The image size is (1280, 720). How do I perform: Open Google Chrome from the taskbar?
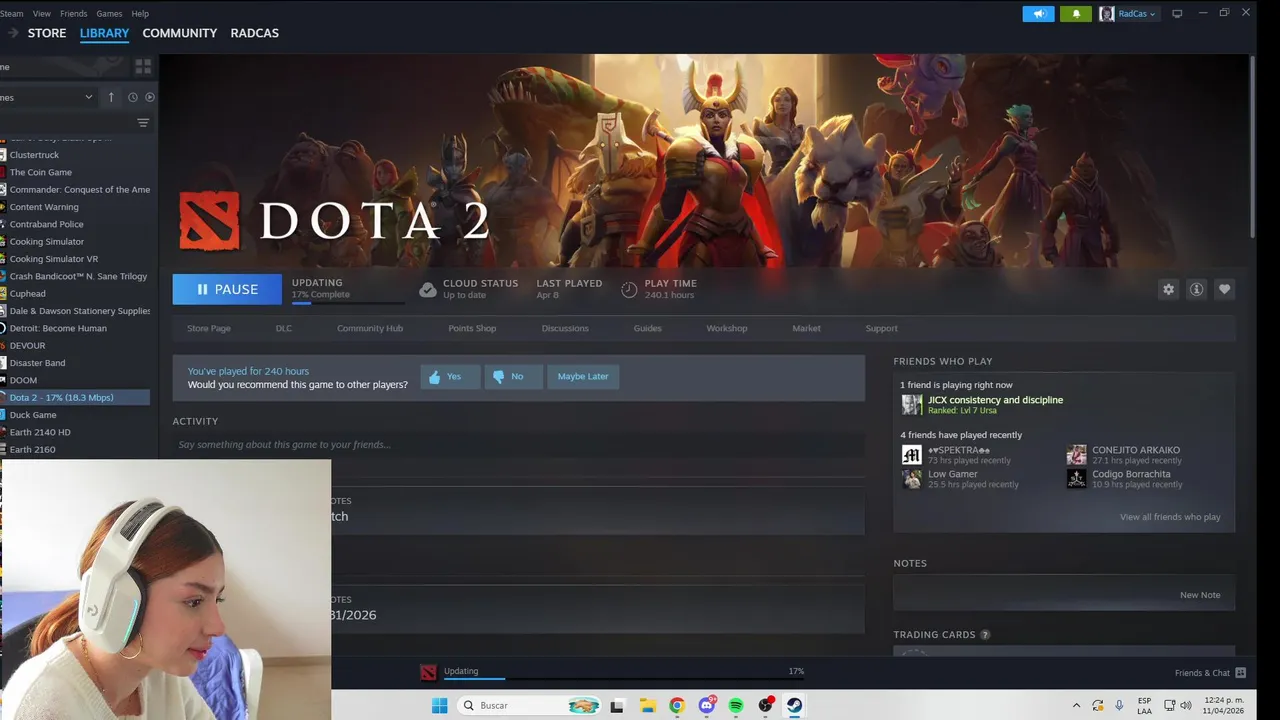point(677,706)
